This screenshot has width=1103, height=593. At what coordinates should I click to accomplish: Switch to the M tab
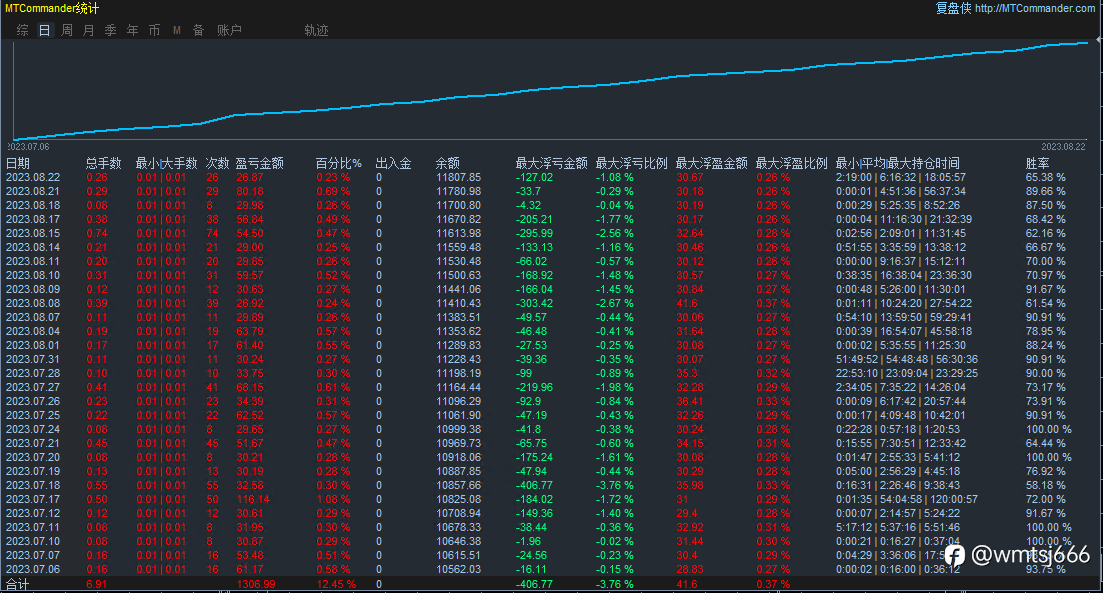point(177,30)
